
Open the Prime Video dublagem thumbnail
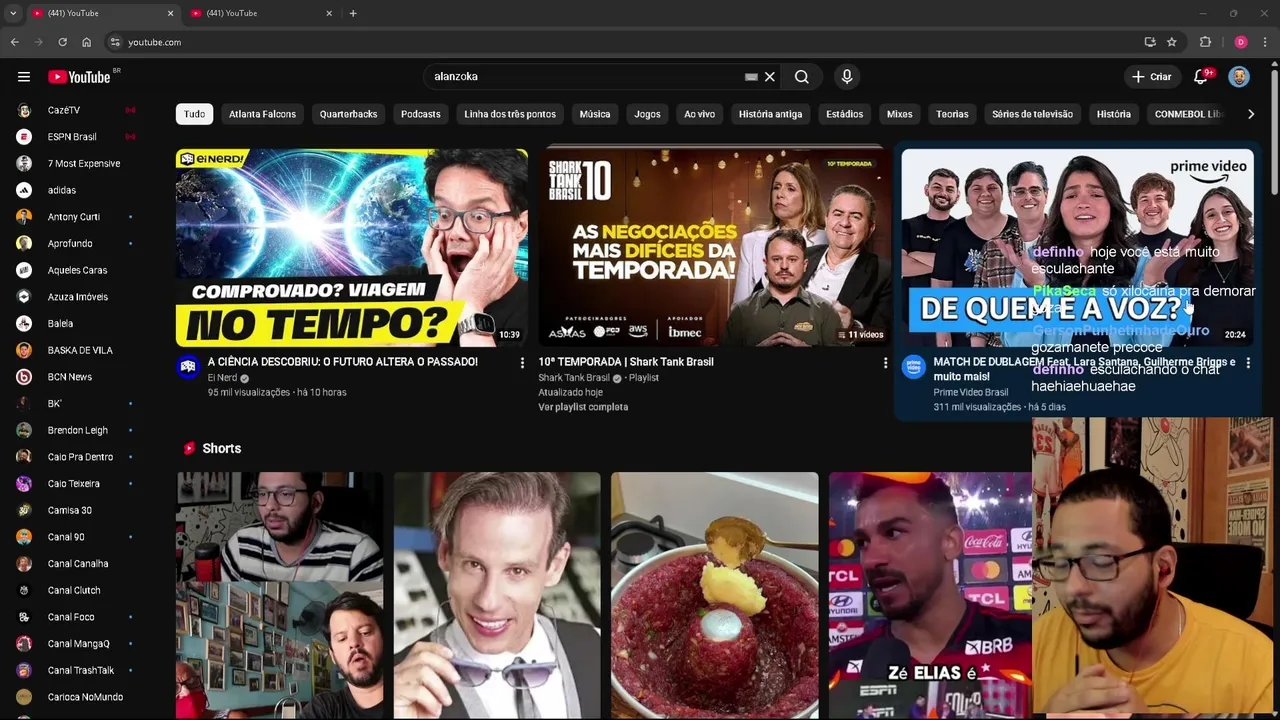1077,248
